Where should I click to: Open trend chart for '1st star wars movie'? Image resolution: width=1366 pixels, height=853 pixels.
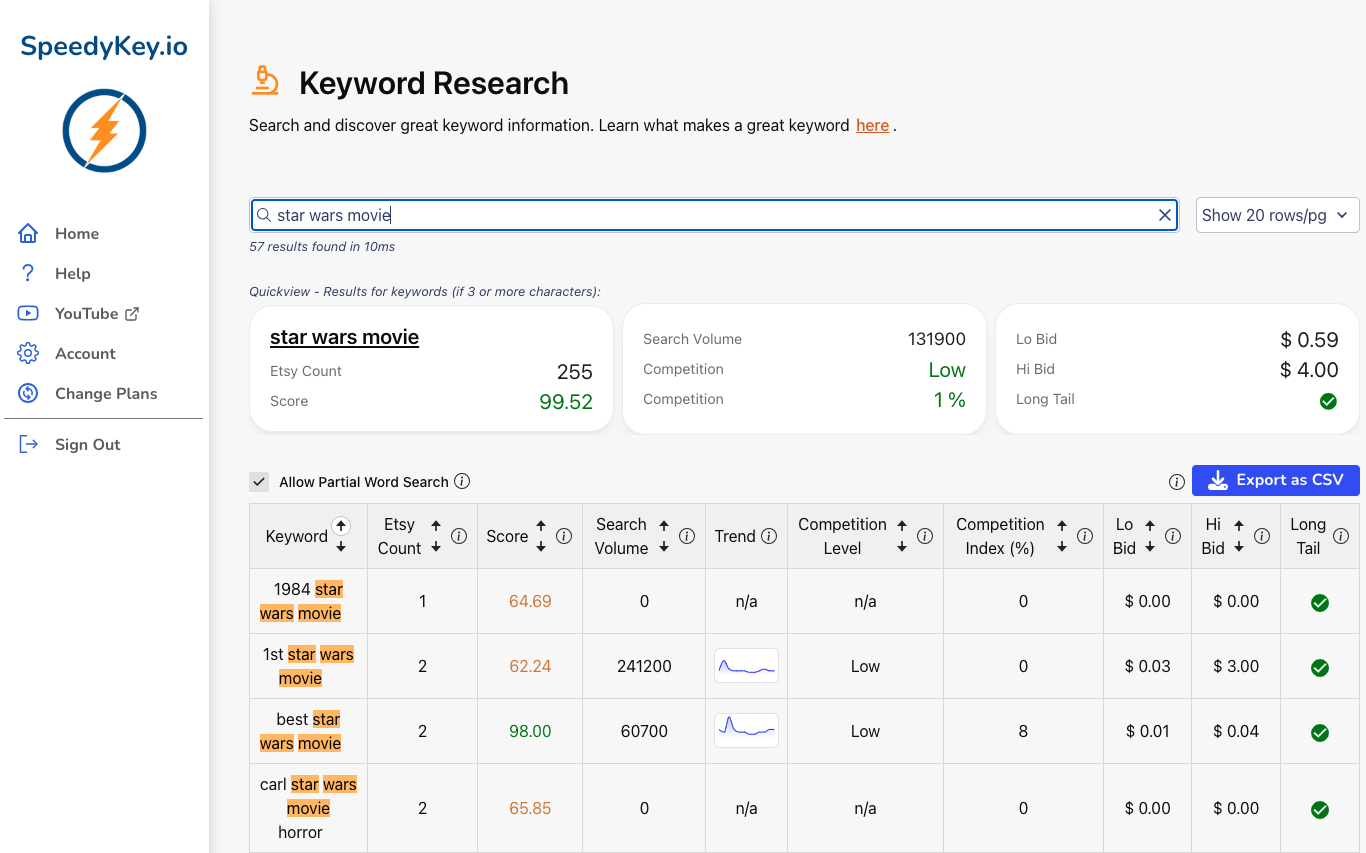point(746,666)
